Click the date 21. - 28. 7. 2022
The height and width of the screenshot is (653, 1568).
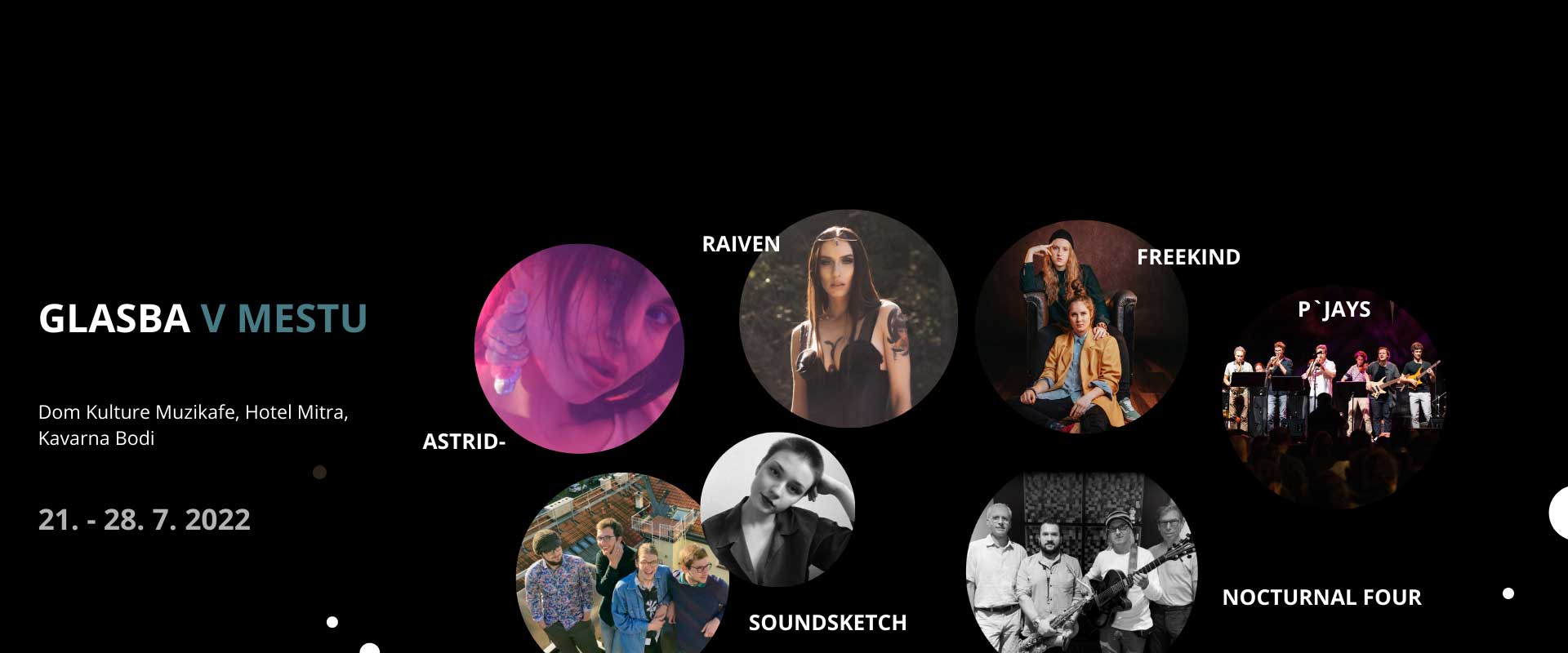click(x=145, y=519)
